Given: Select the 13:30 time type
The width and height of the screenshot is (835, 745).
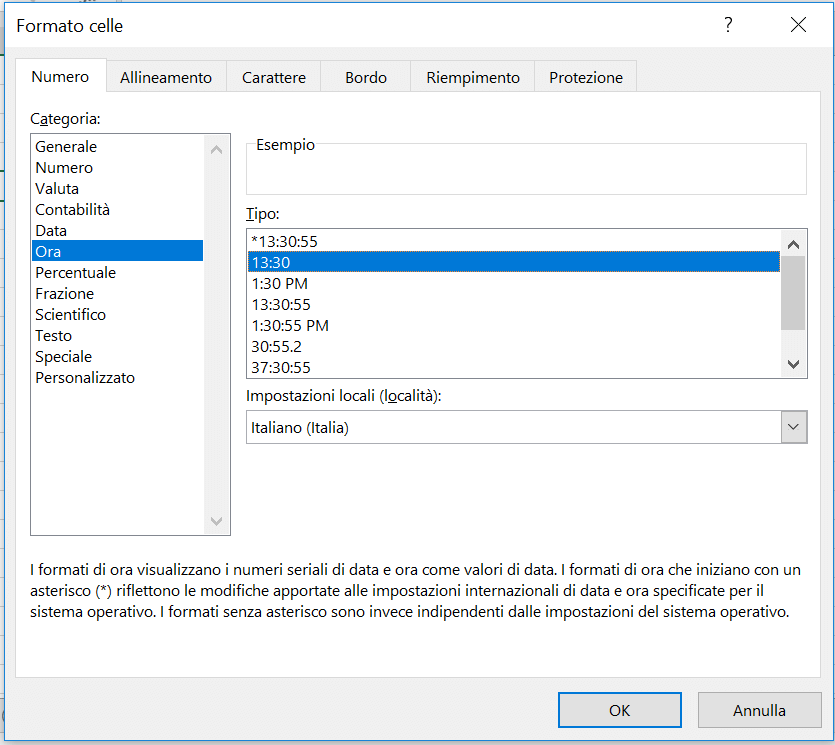Looking at the screenshot, I should [x=514, y=263].
